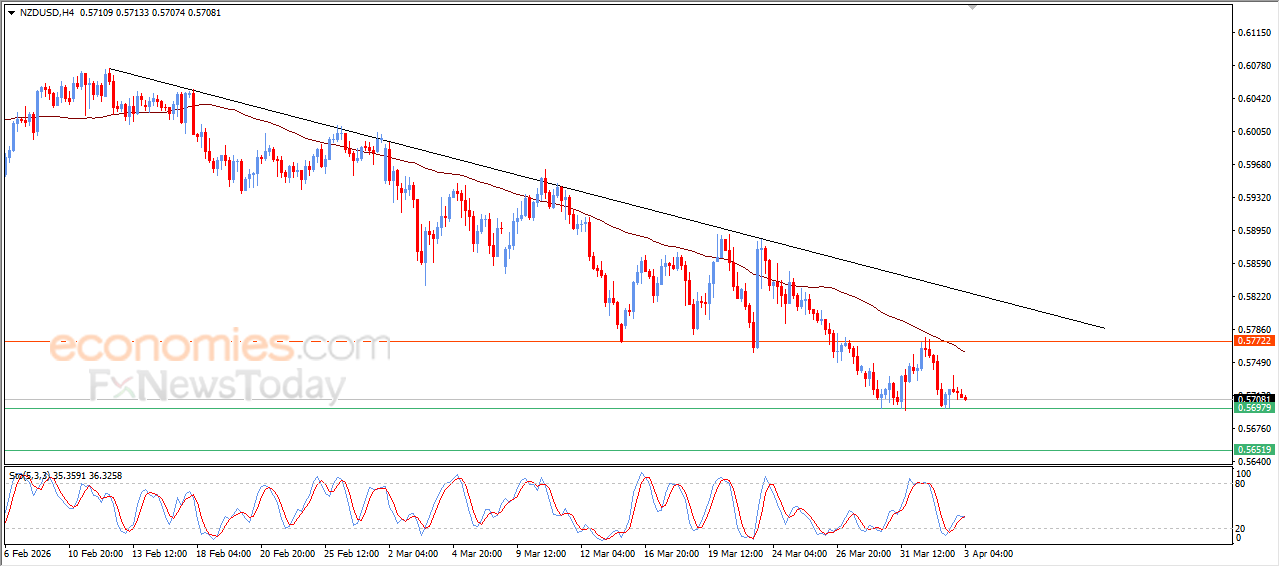This screenshot has width=1280, height=567.
Task: Select the black 0.57081 current price tag
Action: pos(1254,400)
